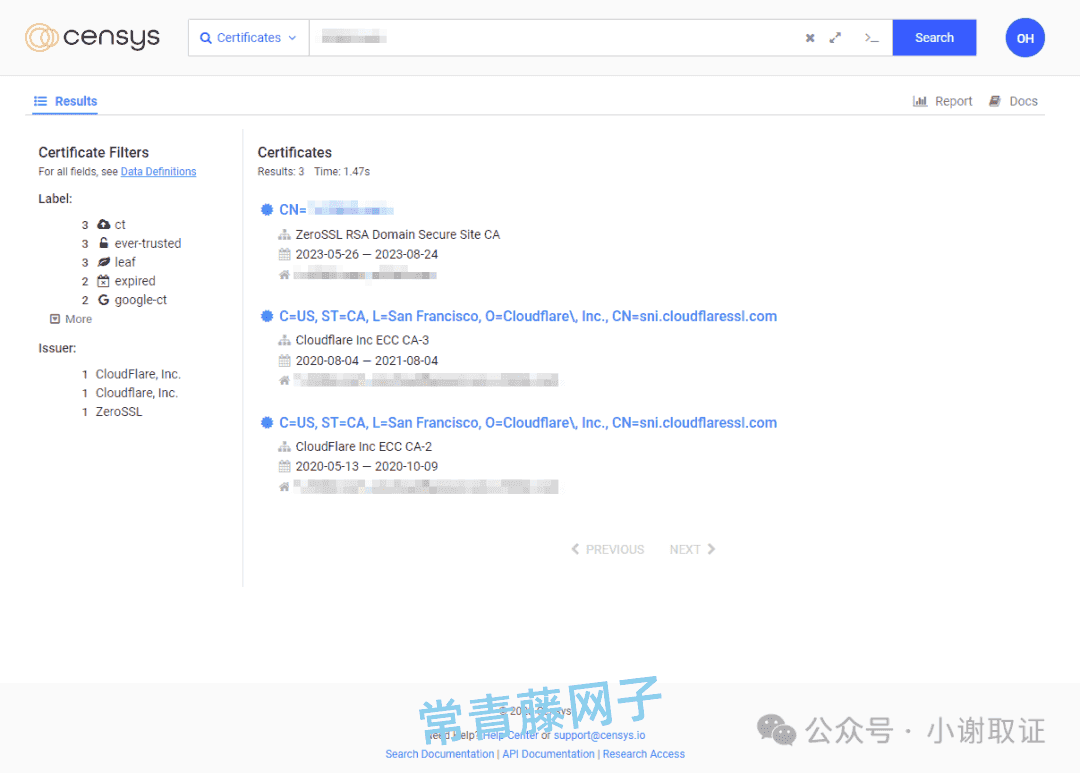Open the Certificates search type dropdown

pyautogui.click(x=249, y=38)
